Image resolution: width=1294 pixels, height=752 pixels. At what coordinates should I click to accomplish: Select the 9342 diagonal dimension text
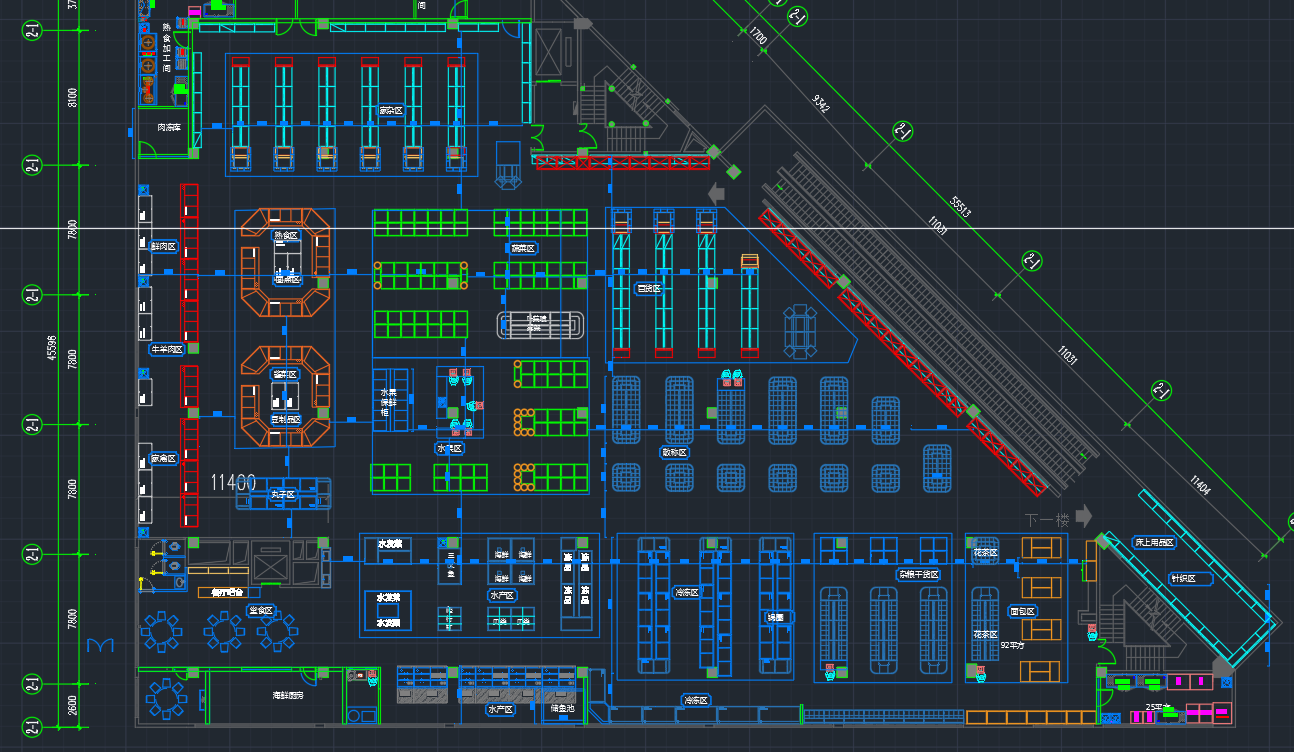click(821, 103)
